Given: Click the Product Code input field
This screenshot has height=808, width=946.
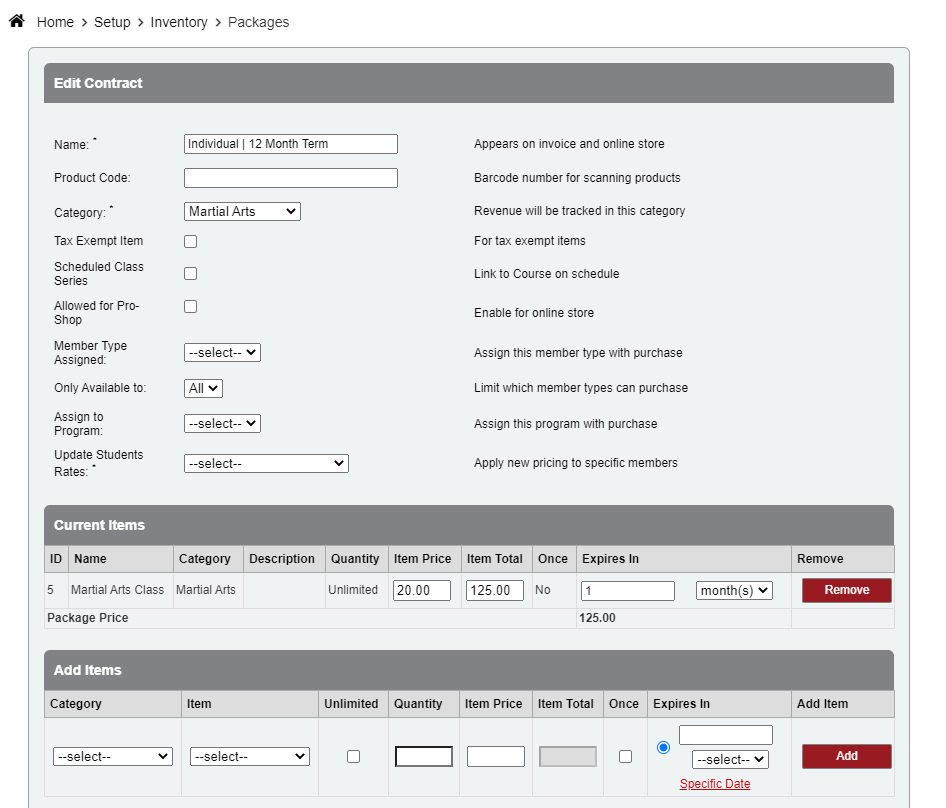Looking at the screenshot, I should click(290, 178).
